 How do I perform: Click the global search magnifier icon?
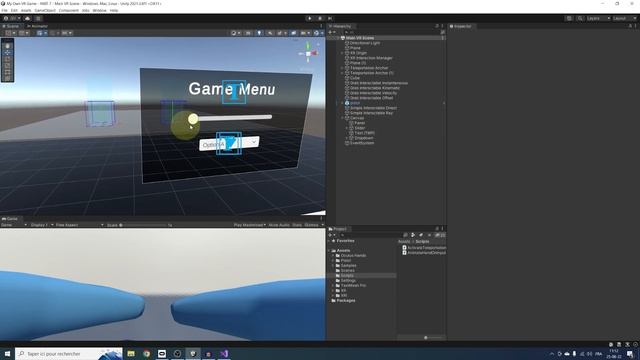580,18
